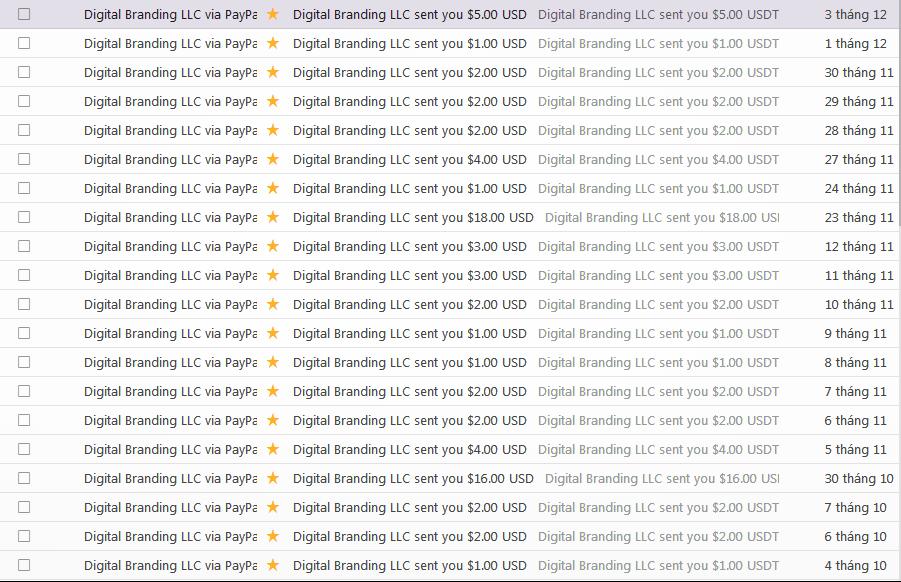The width and height of the screenshot is (901, 582).
Task: Tick the checkbox on the 27 tháng 11 row
Action: 24,159
